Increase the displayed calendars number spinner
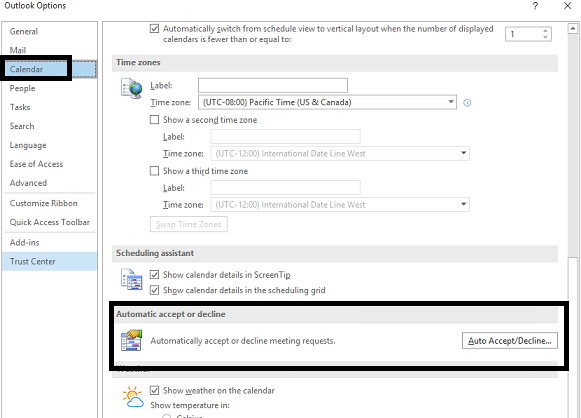The height and width of the screenshot is (418, 581). click(x=545, y=31)
